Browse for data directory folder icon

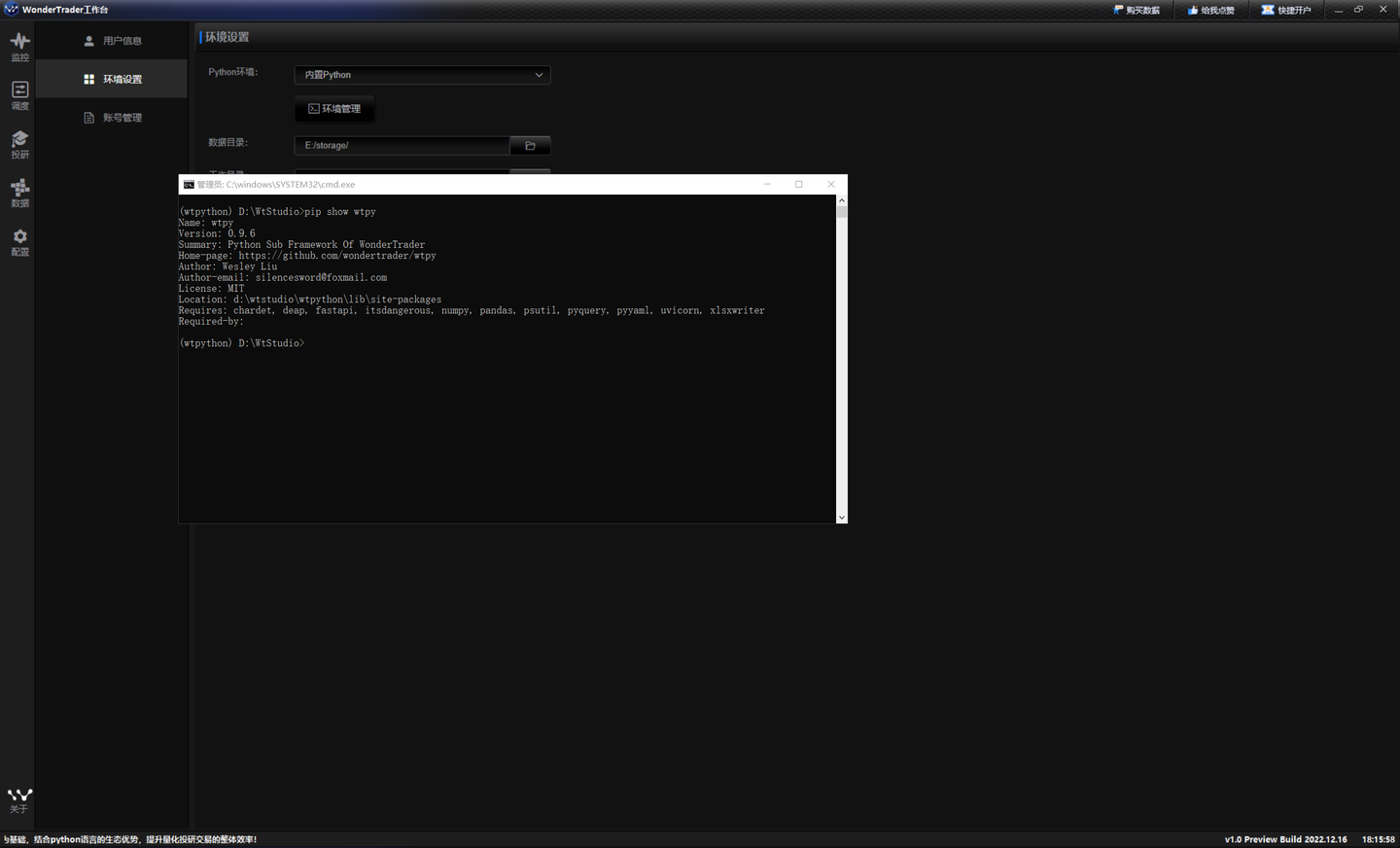click(530, 145)
